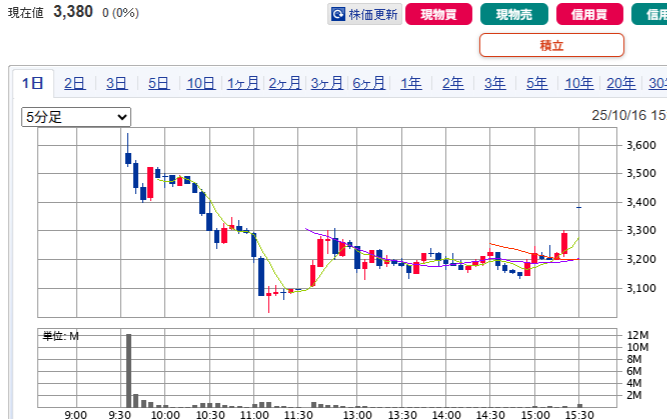The image size is (667, 419).
Task: Open the 積立 accumulation button
Action: [x=551, y=45]
